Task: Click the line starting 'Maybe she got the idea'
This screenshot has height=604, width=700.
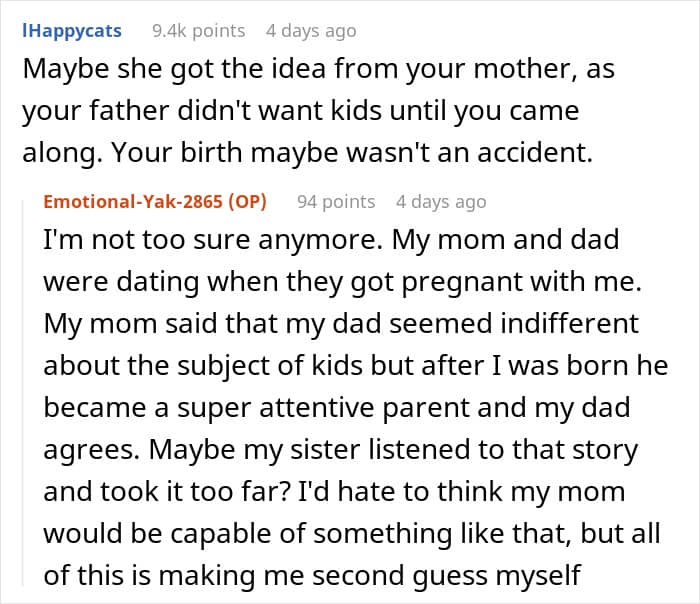Action: pos(319,69)
